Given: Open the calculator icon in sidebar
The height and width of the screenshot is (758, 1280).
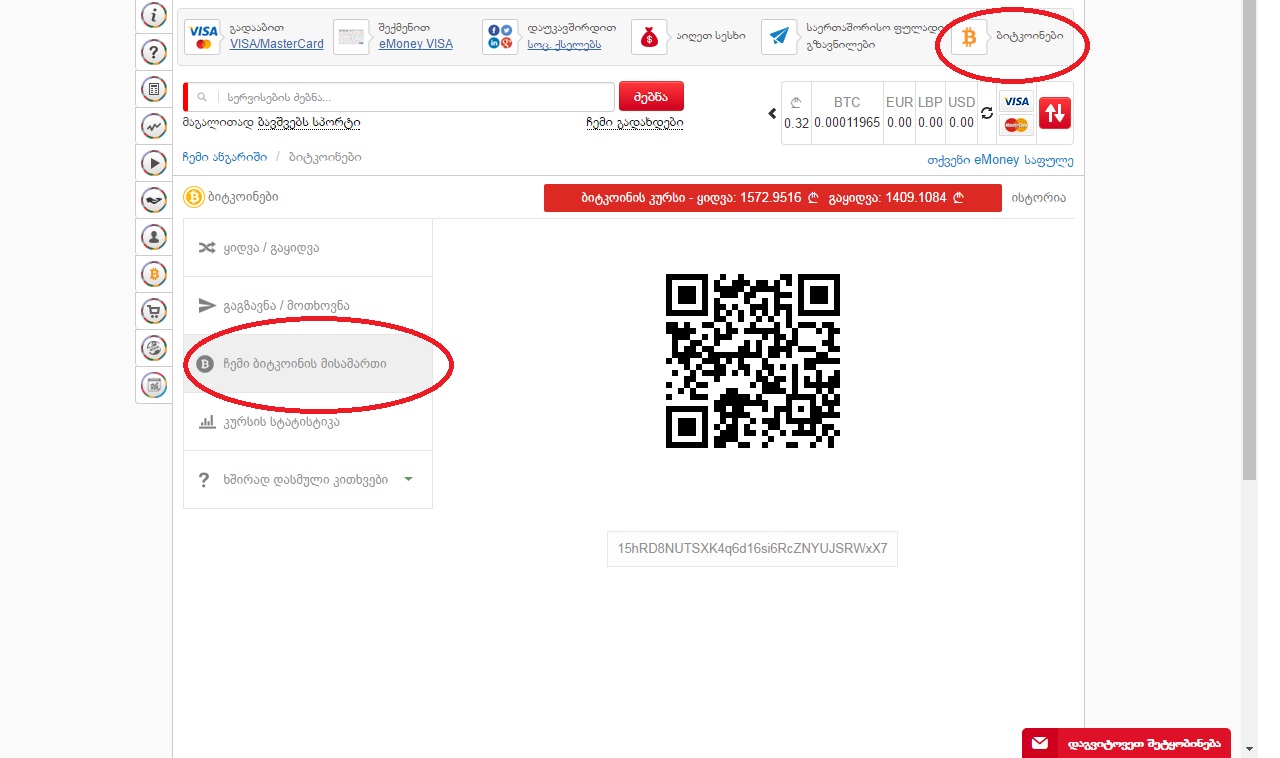Looking at the screenshot, I should coord(153,89).
